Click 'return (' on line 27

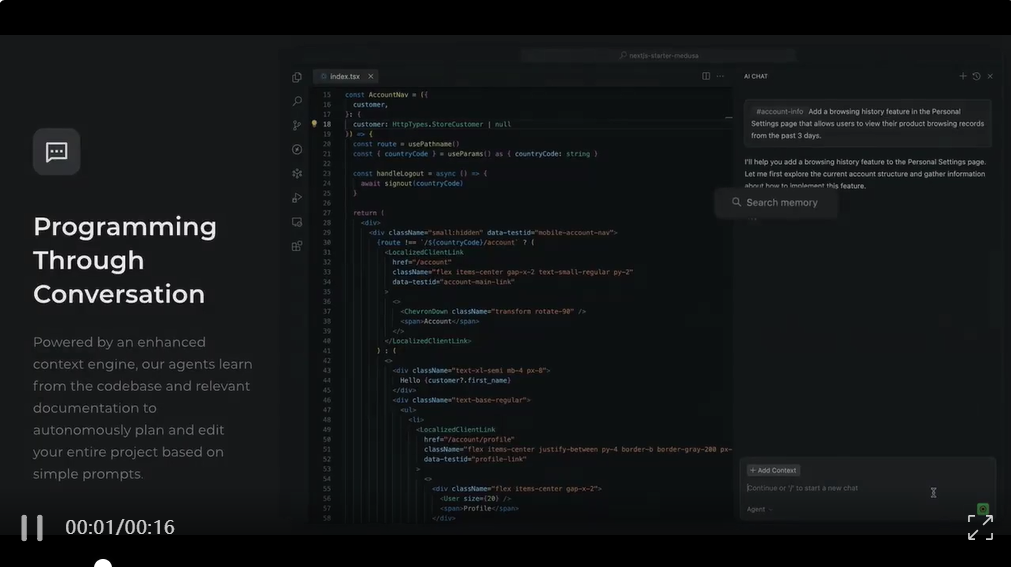368,213
